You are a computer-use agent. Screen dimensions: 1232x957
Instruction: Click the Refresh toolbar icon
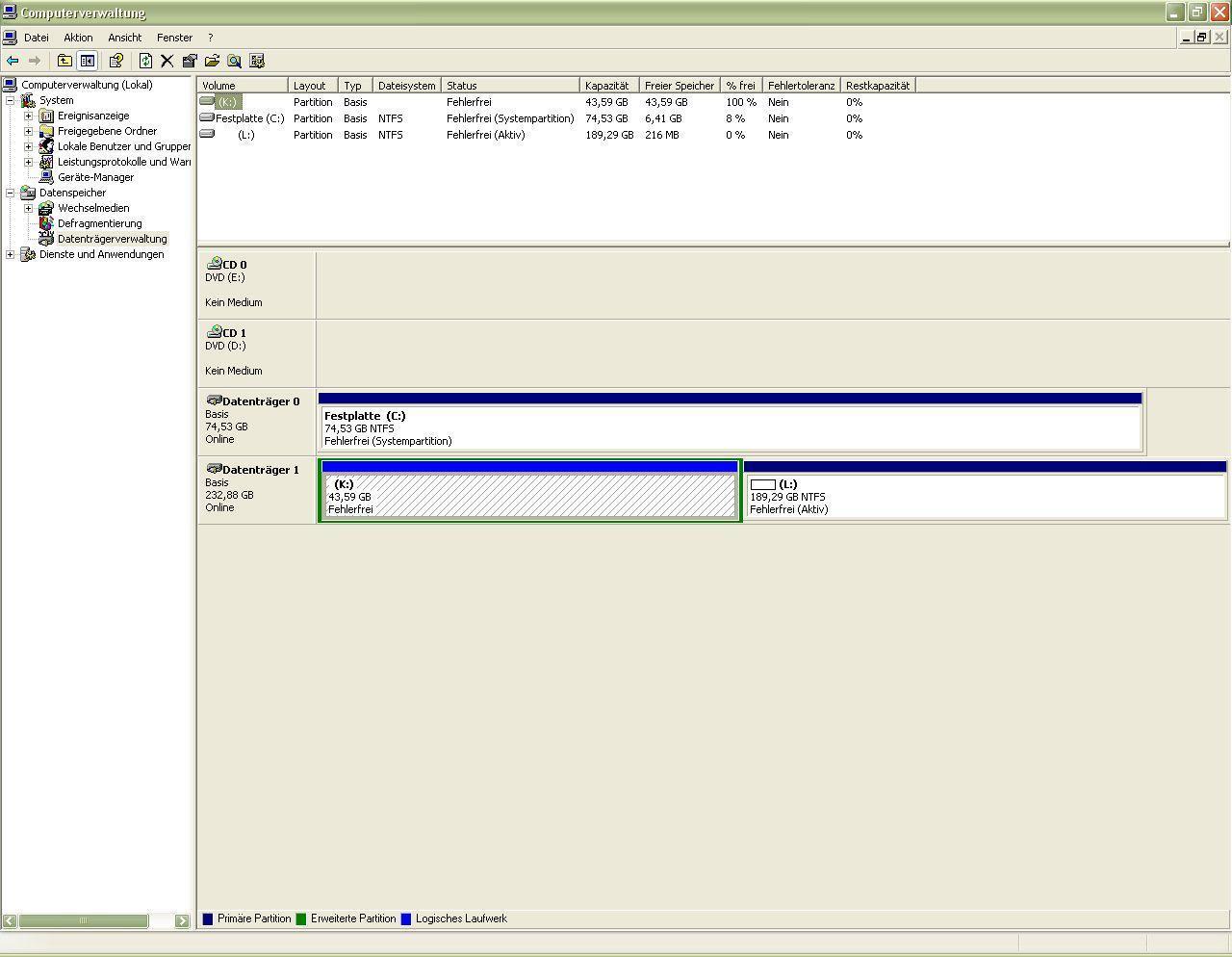145,61
